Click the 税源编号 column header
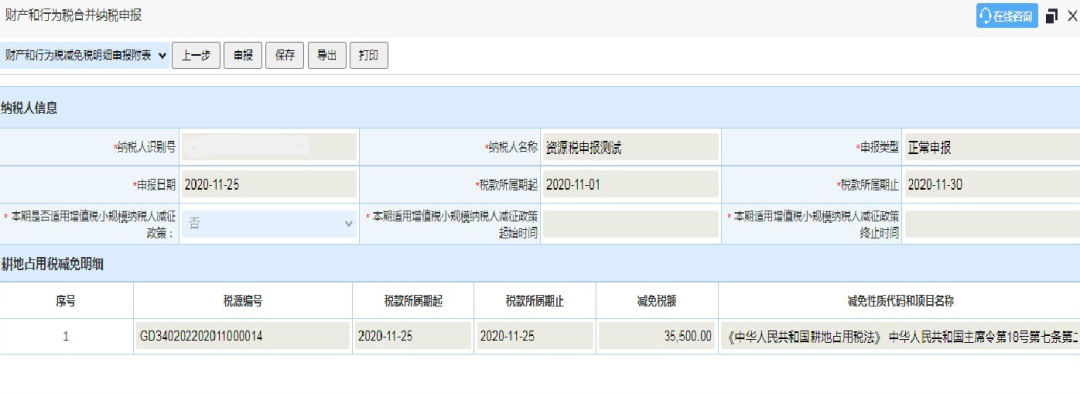This screenshot has height=394, width=1080. coord(242,301)
